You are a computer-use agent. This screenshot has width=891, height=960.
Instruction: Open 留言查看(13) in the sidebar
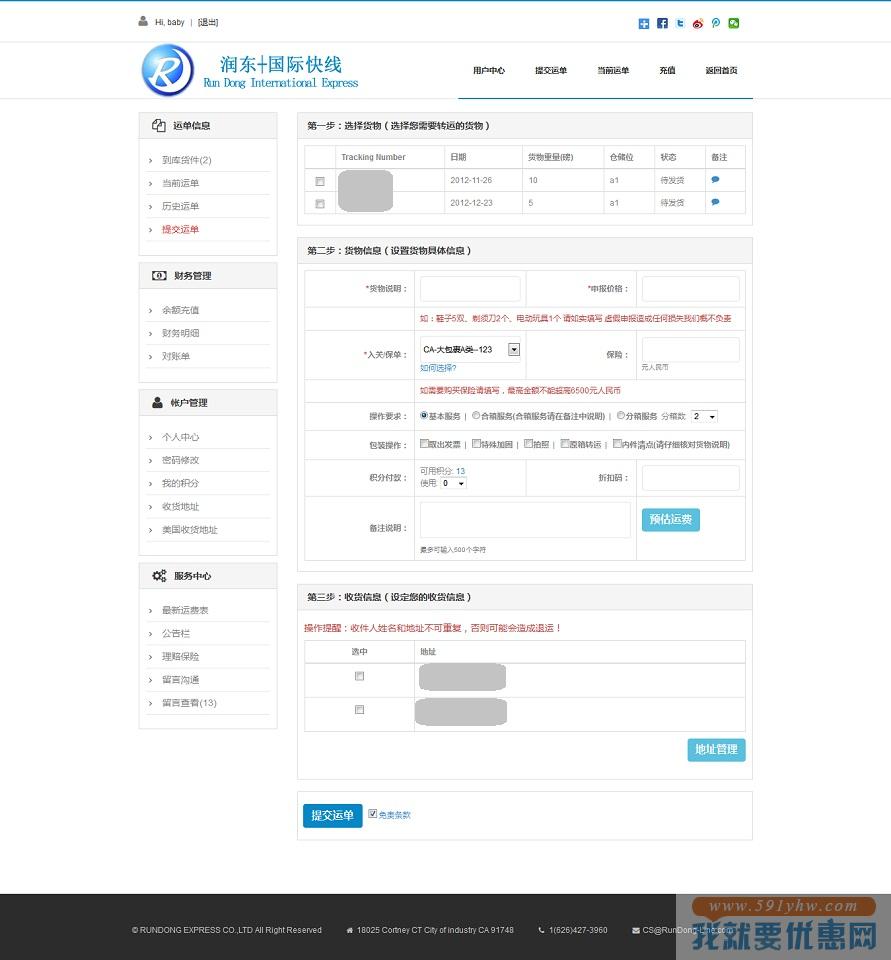[189, 703]
